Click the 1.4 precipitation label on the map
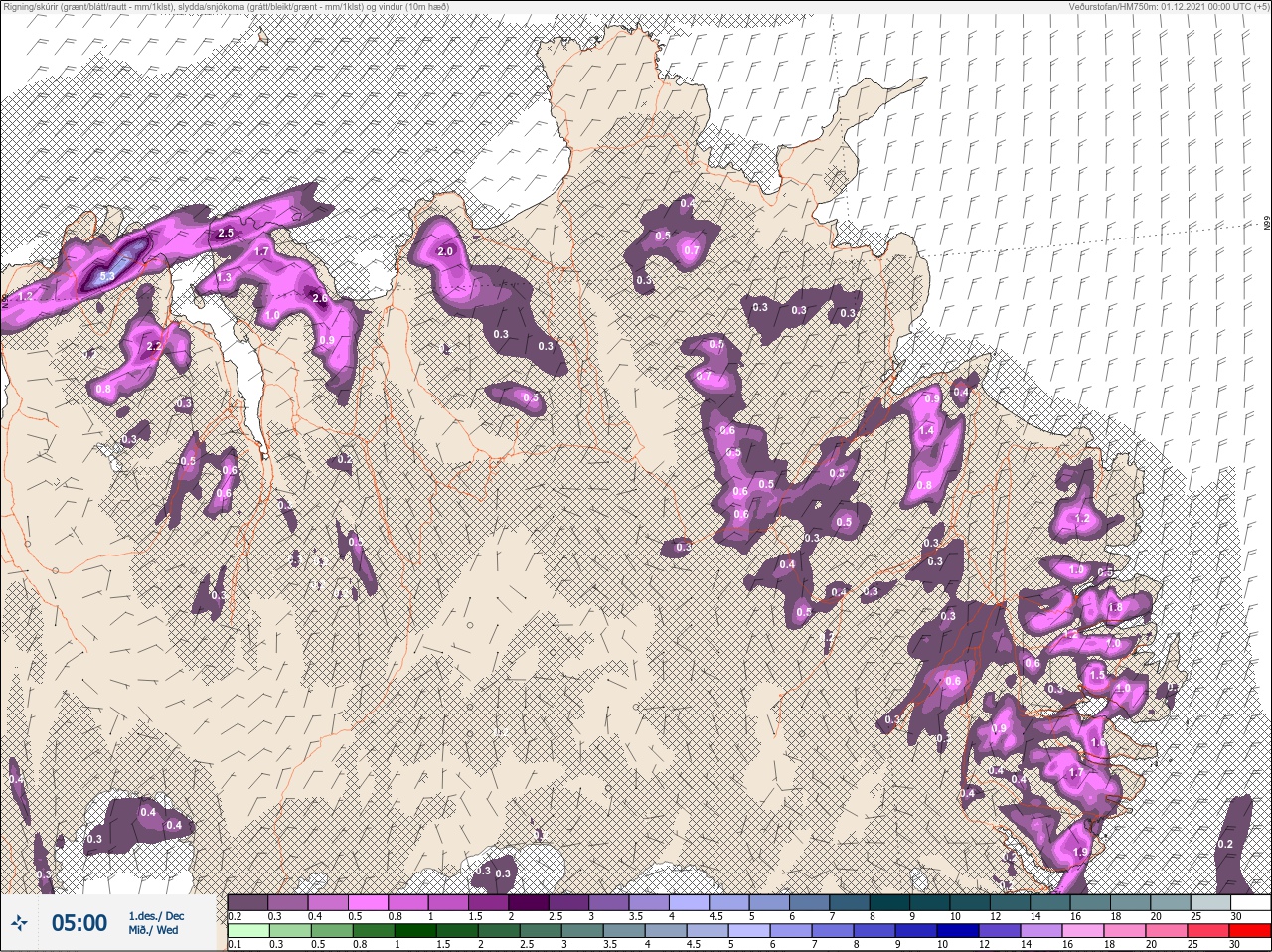Image resolution: width=1272 pixels, height=952 pixels. (x=926, y=431)
